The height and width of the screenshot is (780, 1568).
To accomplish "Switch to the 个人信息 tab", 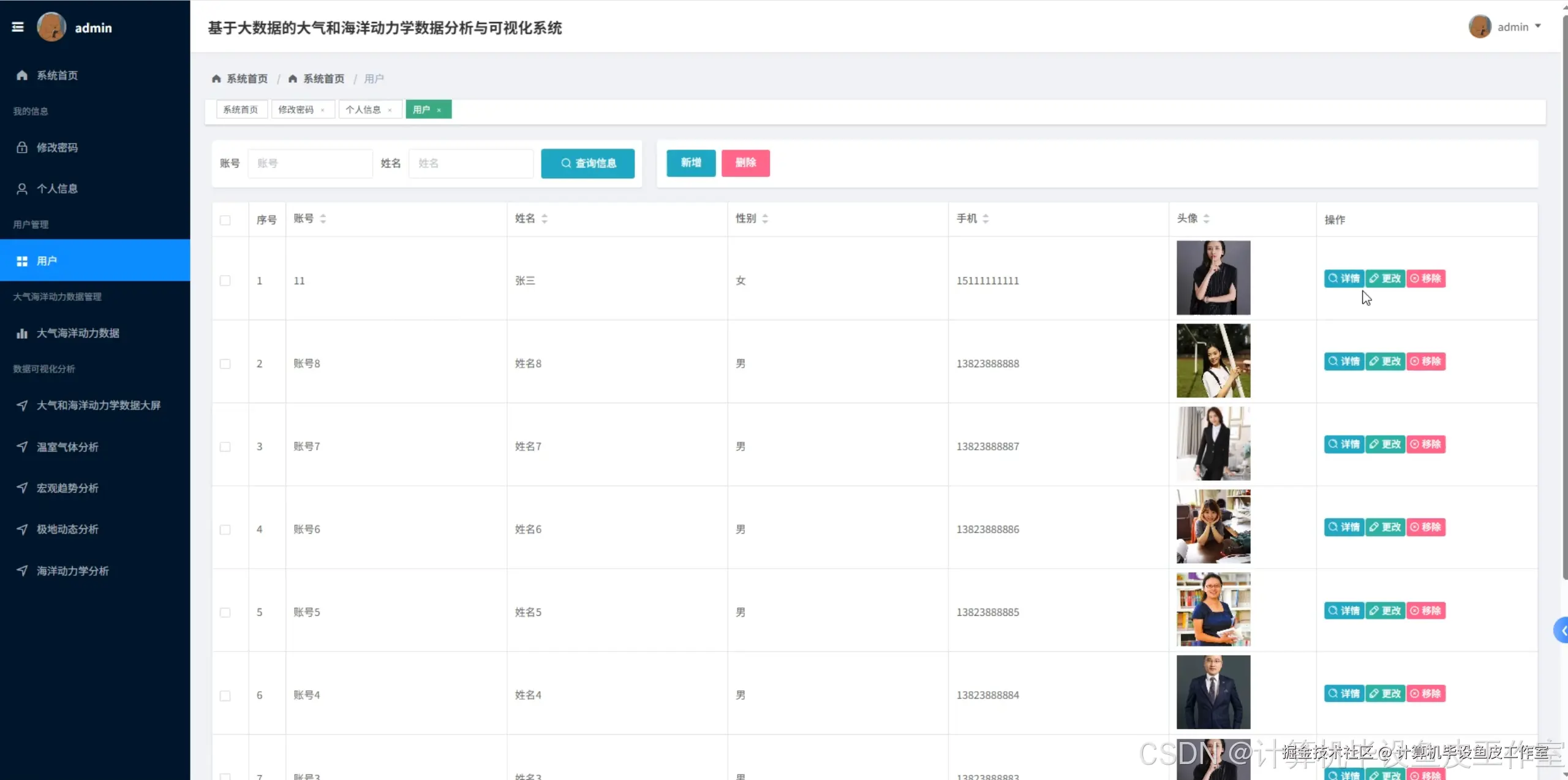I will tap(363, 110).
